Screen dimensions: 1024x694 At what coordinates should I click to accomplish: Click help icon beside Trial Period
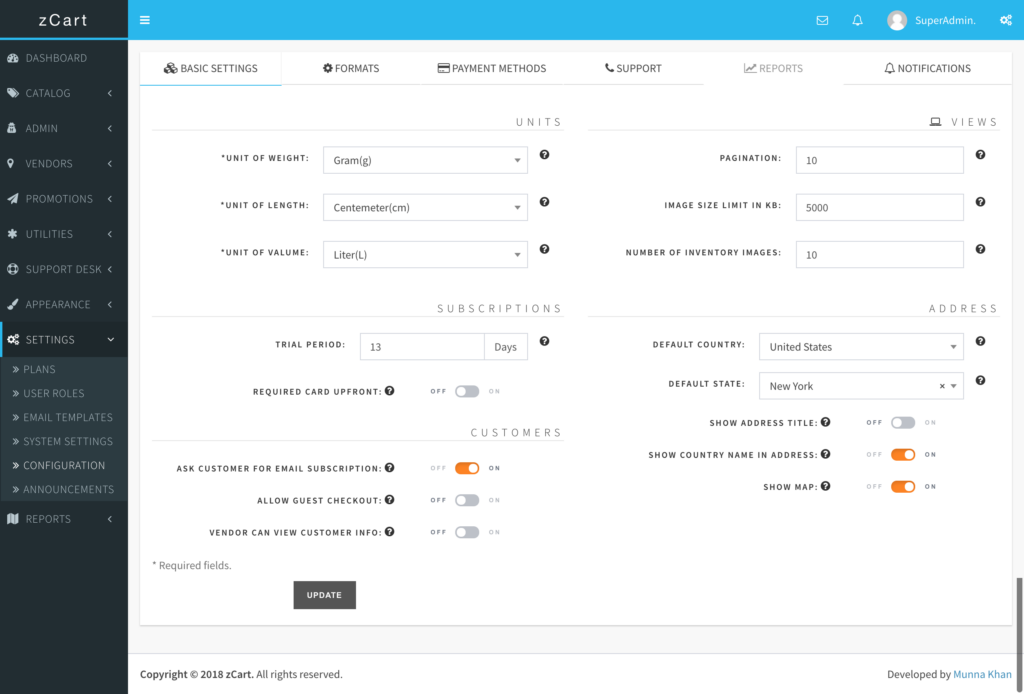click(x=545, y=341)
